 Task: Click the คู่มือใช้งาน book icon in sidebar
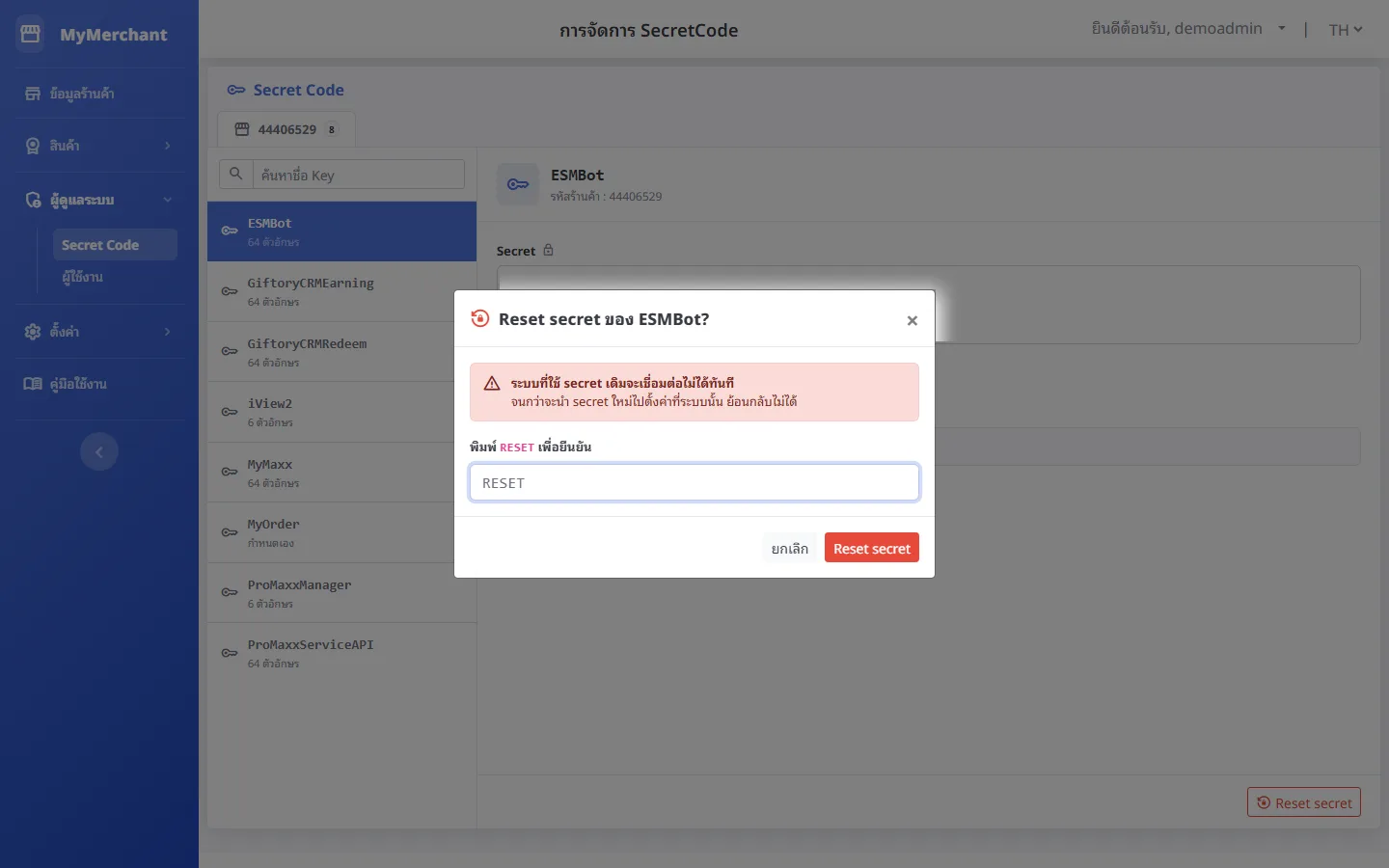coord(33,384)
